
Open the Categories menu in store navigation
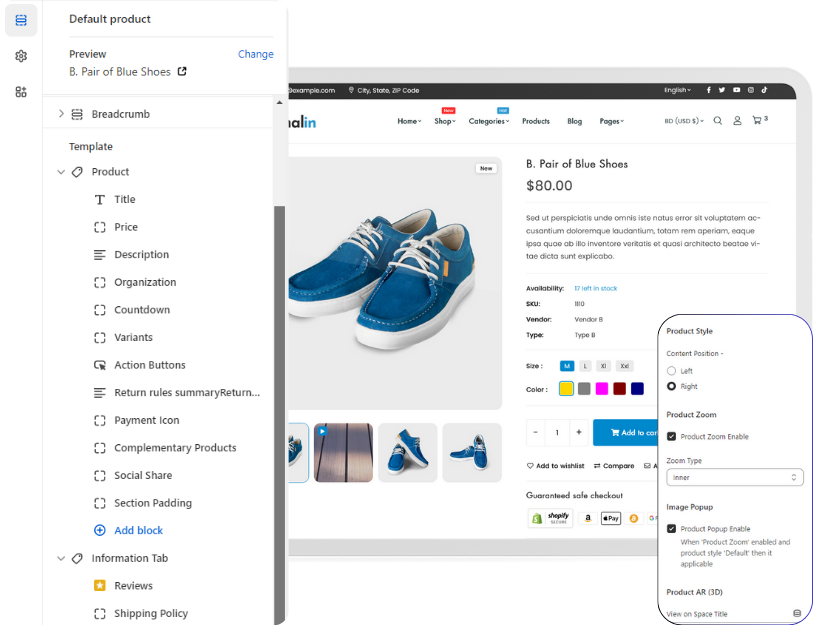[489, 121]
